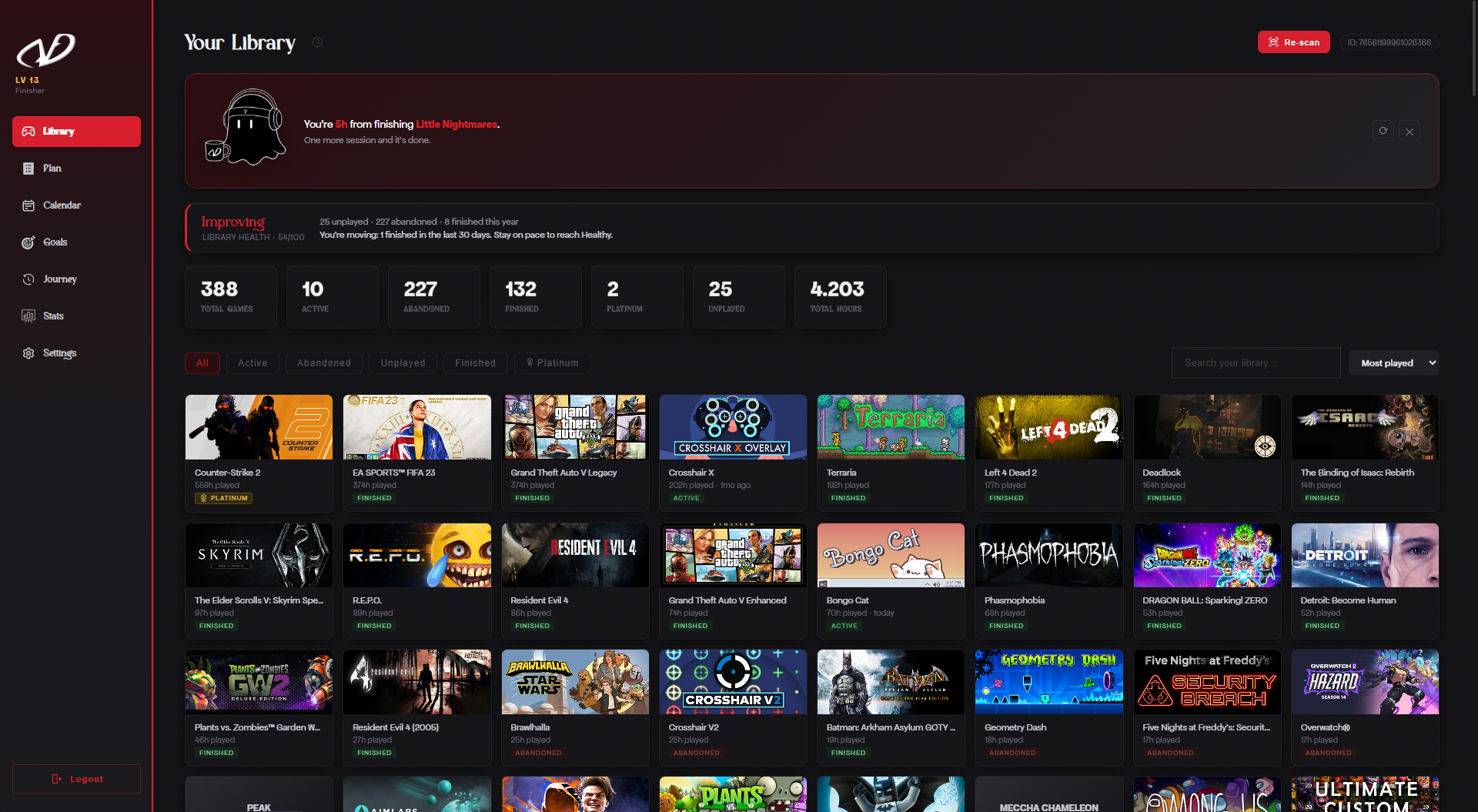Open The Binding of Isaac: Rebirth cover
This screenshot has width=1478, height=812.
click(1365, 427)
